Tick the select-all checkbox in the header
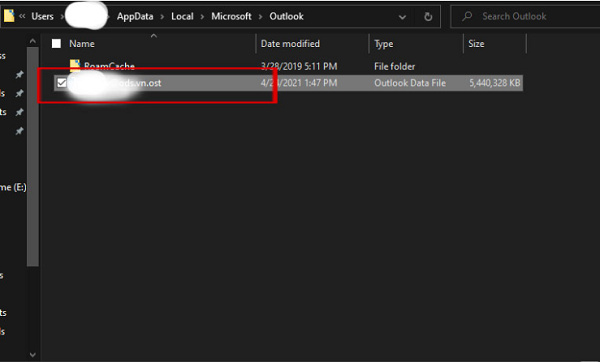The width and height of the screenshot is (600, 362). click(56, 44)
